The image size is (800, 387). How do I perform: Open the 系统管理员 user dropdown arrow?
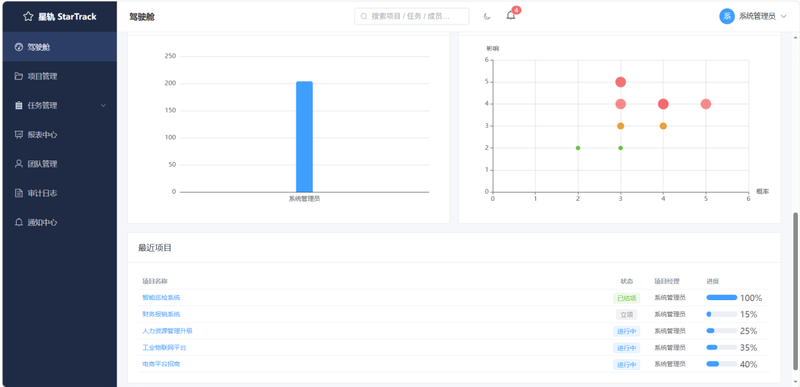point(784,16)
